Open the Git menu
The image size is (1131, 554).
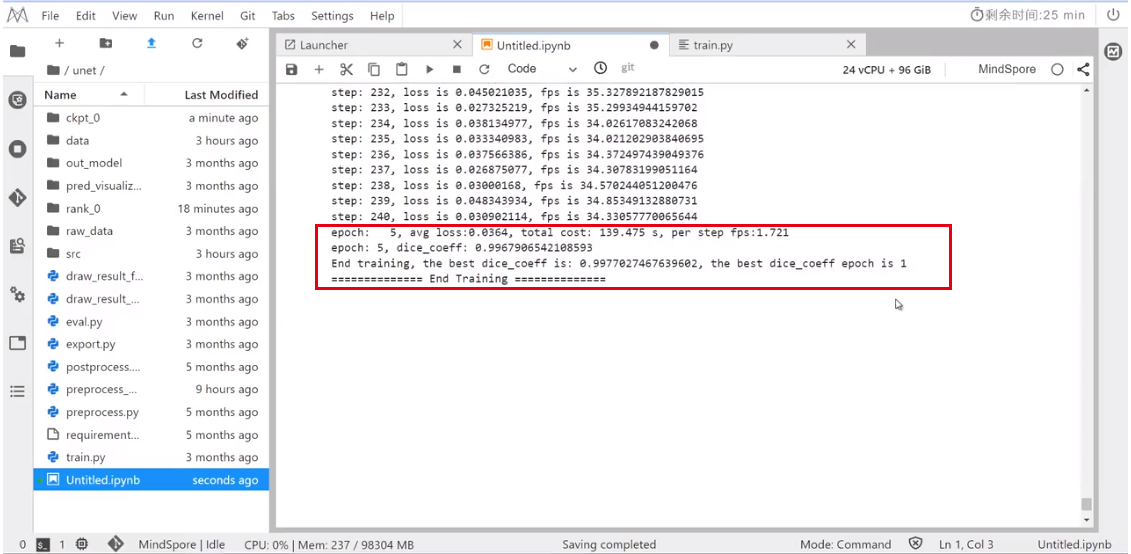point(247,15)
